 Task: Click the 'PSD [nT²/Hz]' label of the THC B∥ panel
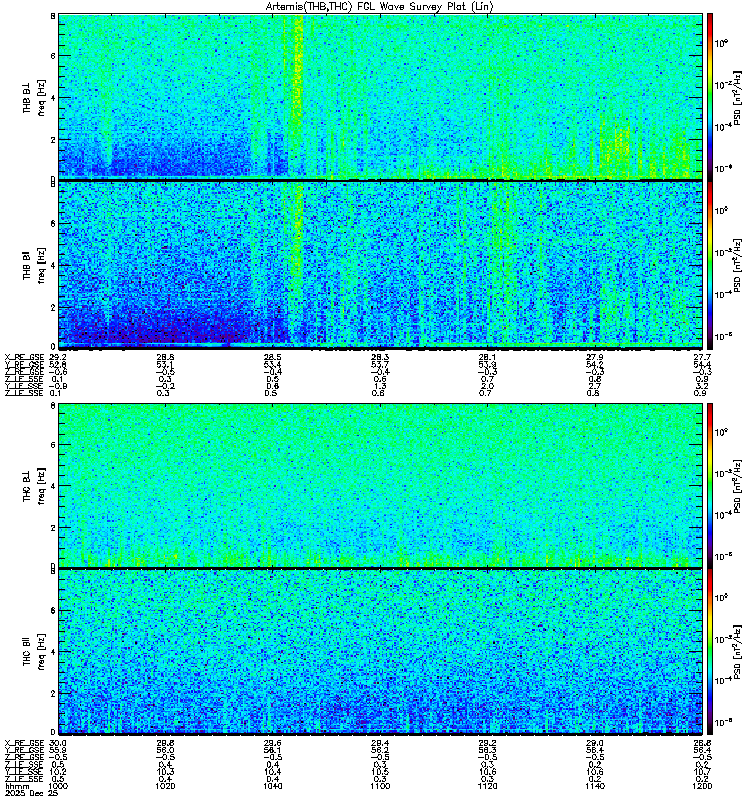pyautogui.click(x=737, y=652)
